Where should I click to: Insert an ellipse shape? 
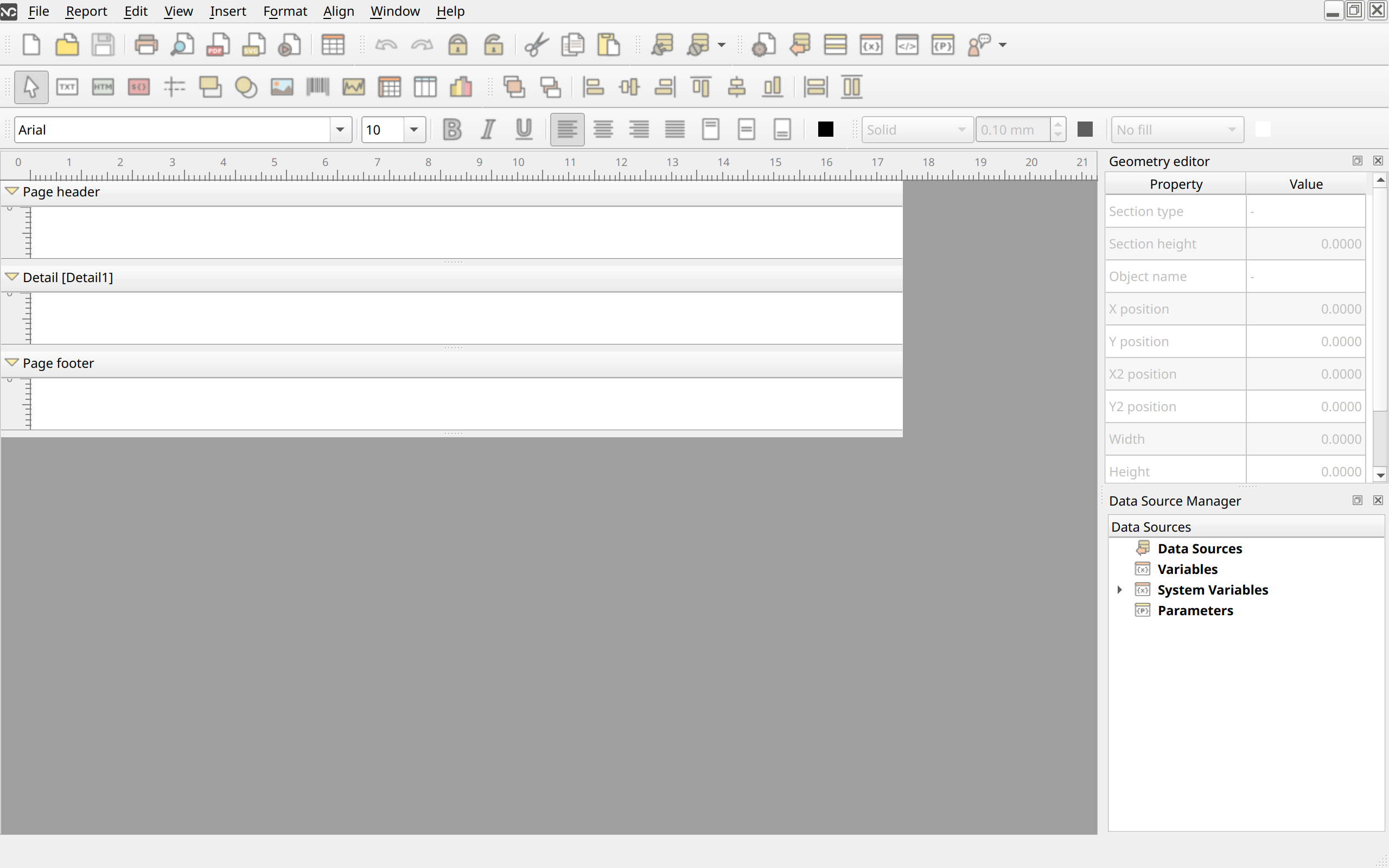pos(246,87)
